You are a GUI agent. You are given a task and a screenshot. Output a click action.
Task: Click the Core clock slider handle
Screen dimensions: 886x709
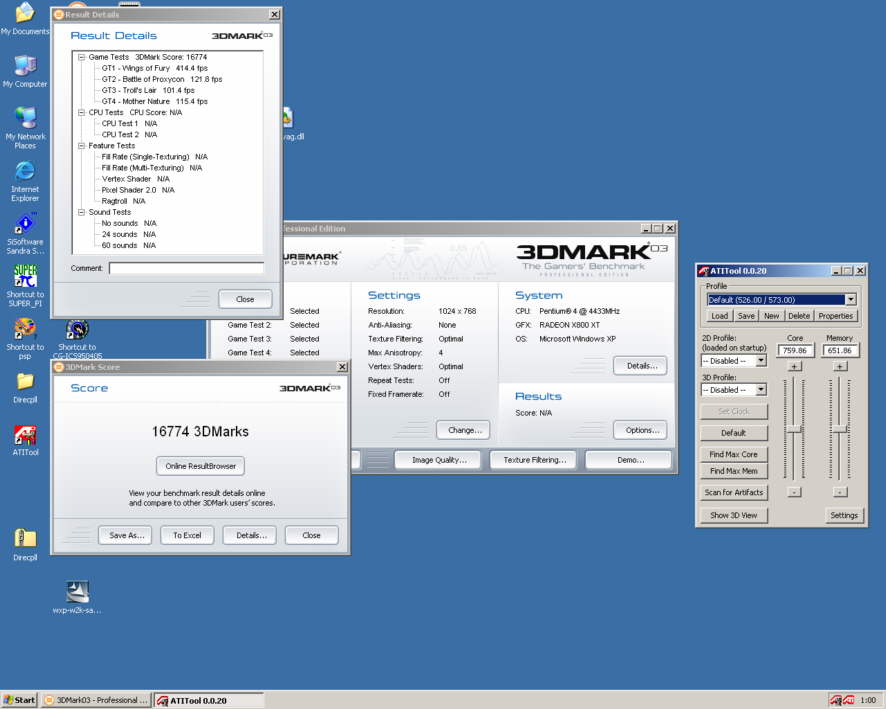[x=795, y=428]
